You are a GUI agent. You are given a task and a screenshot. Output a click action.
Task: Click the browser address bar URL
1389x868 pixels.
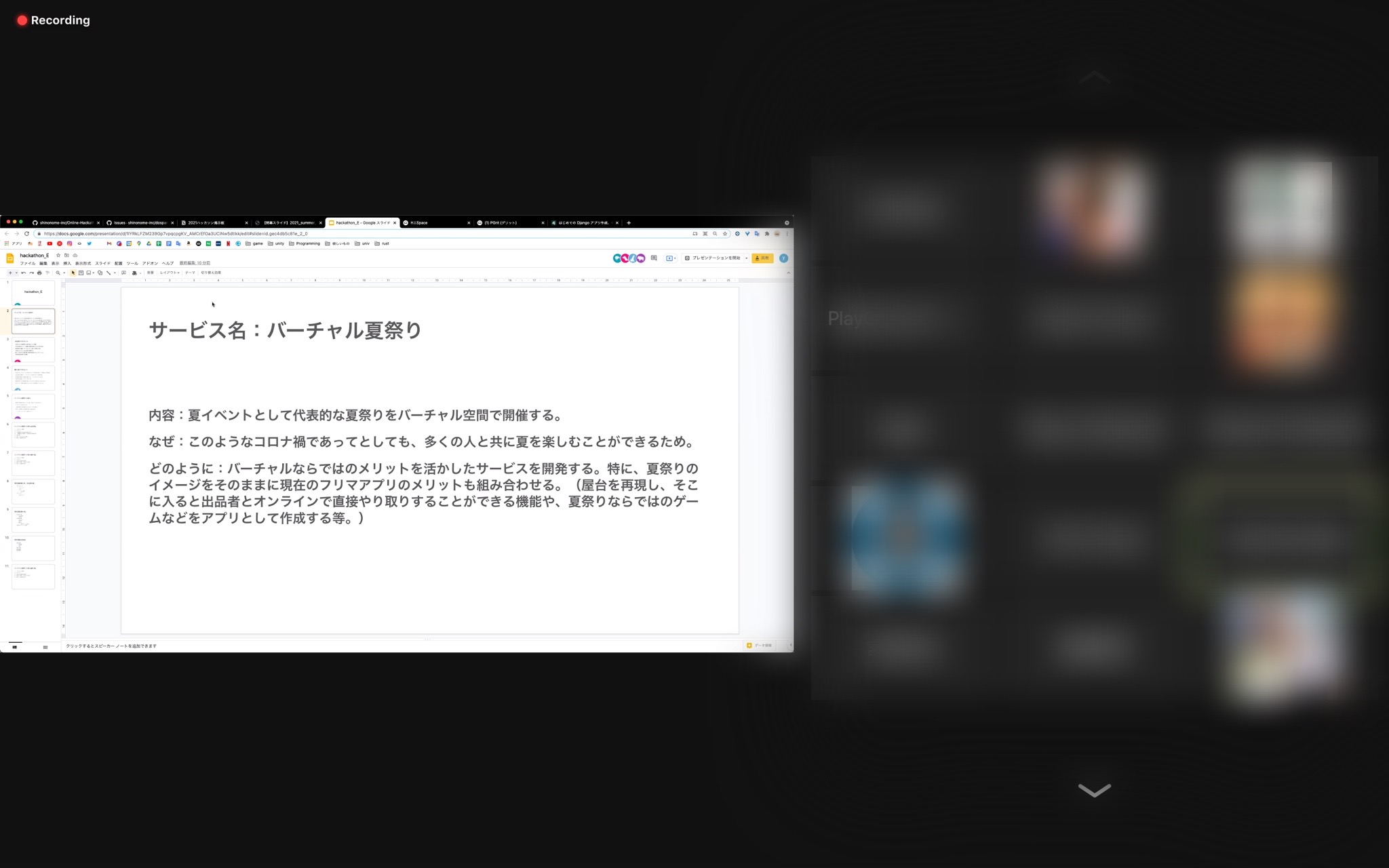176,233
